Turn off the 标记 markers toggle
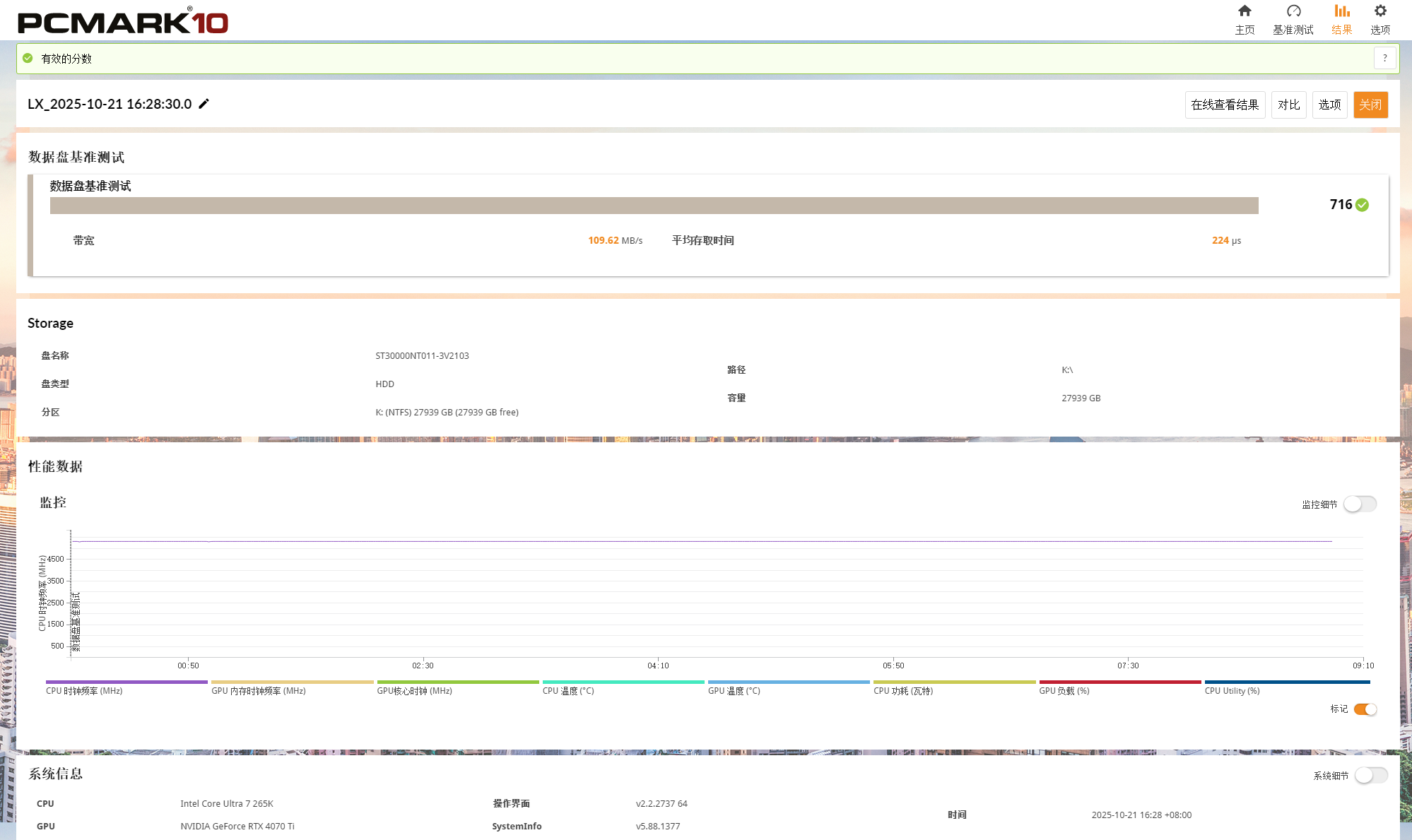The width and height of the screenshot is (1412, 840). click(1365, 709)
